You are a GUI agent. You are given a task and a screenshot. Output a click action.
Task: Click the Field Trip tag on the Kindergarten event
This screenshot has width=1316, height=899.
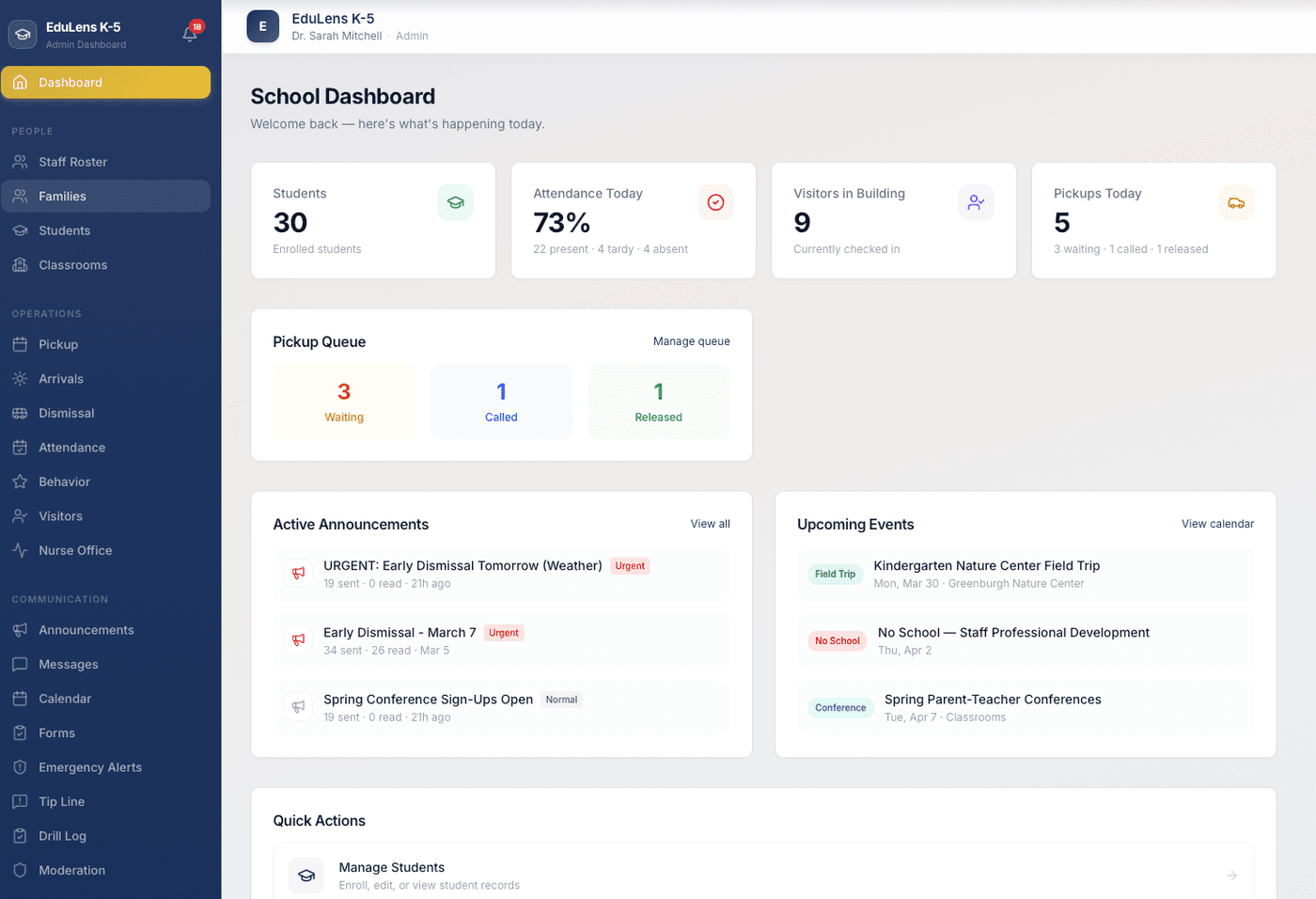(835, 574)
